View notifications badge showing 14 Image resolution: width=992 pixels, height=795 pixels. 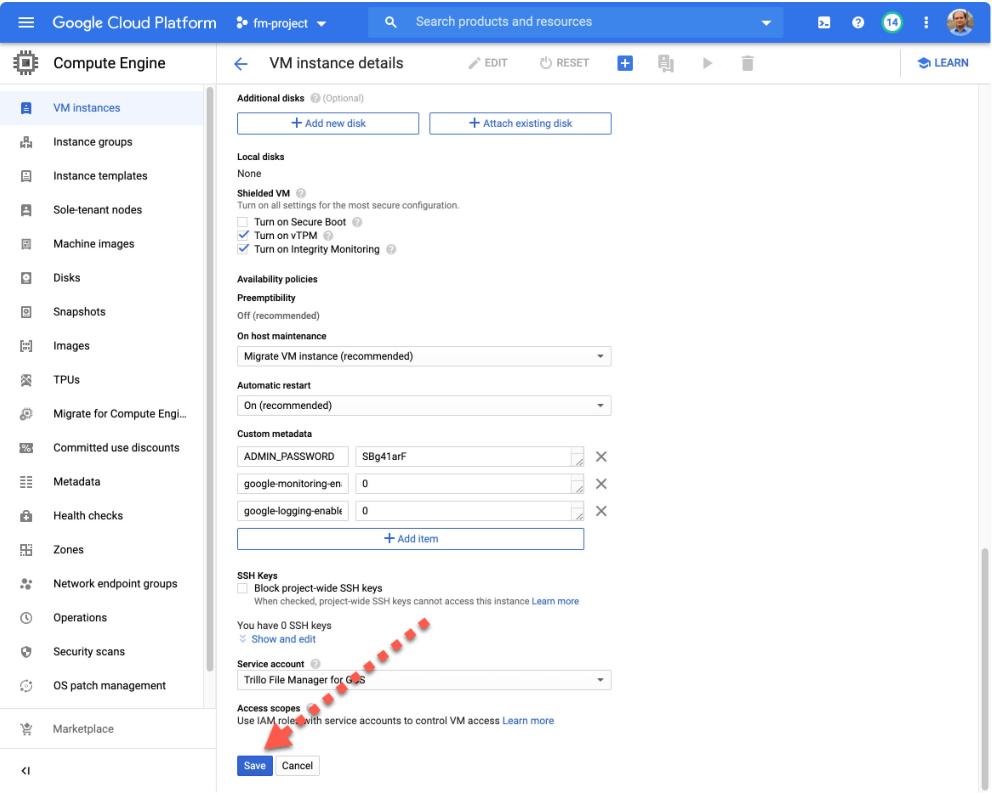891,23
